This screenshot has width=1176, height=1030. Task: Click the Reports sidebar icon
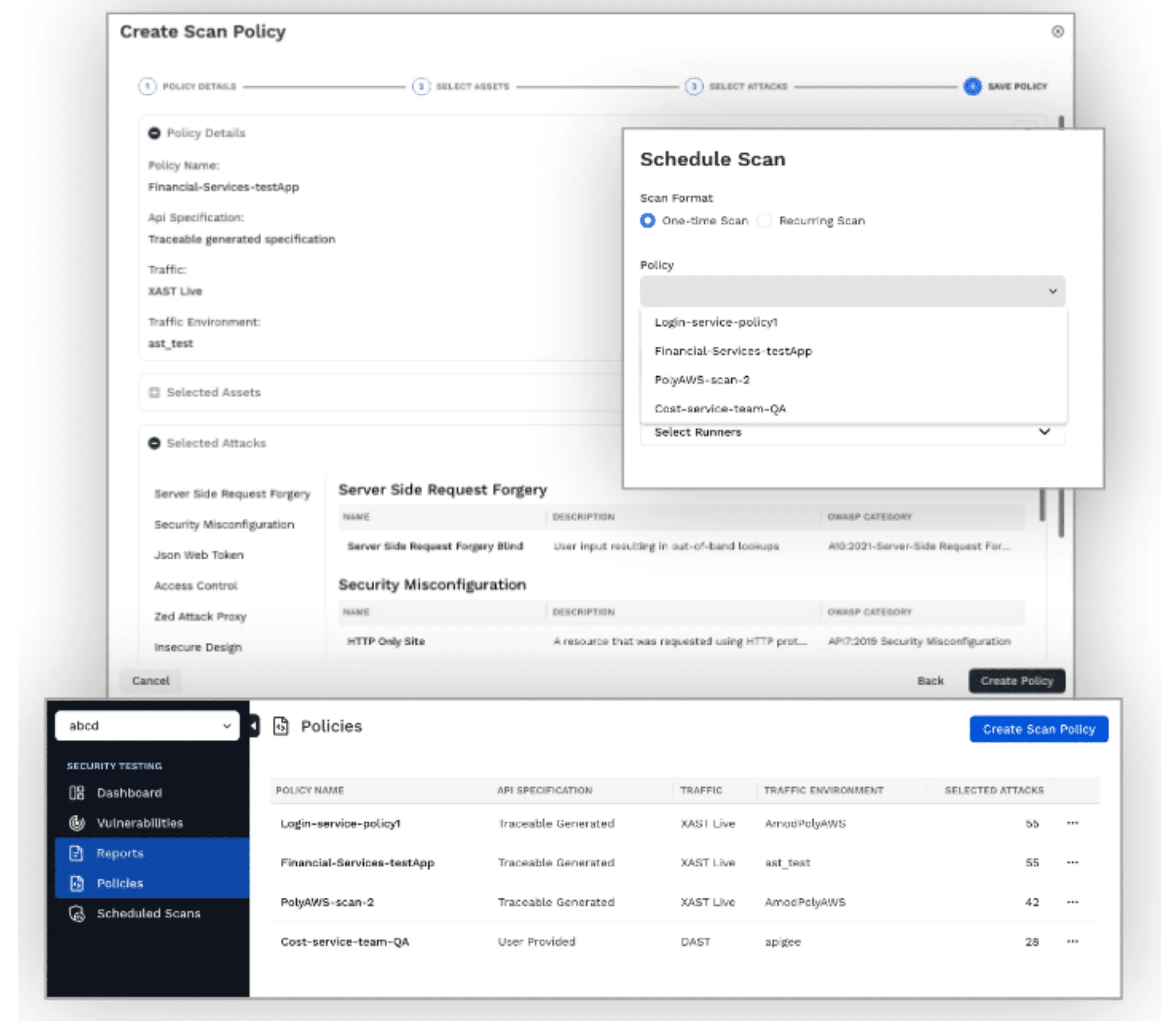[x=76, y=853]
